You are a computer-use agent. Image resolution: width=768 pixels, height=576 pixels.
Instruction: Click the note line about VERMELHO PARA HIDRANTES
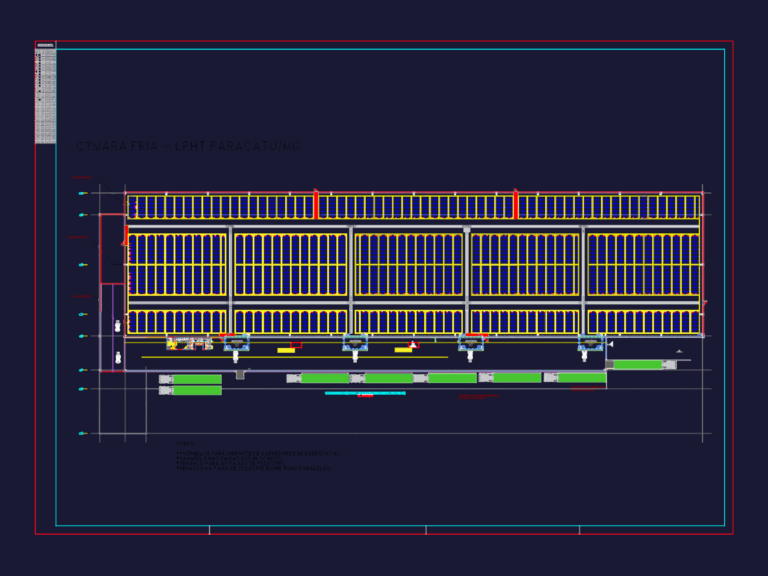tap(257, 454)
